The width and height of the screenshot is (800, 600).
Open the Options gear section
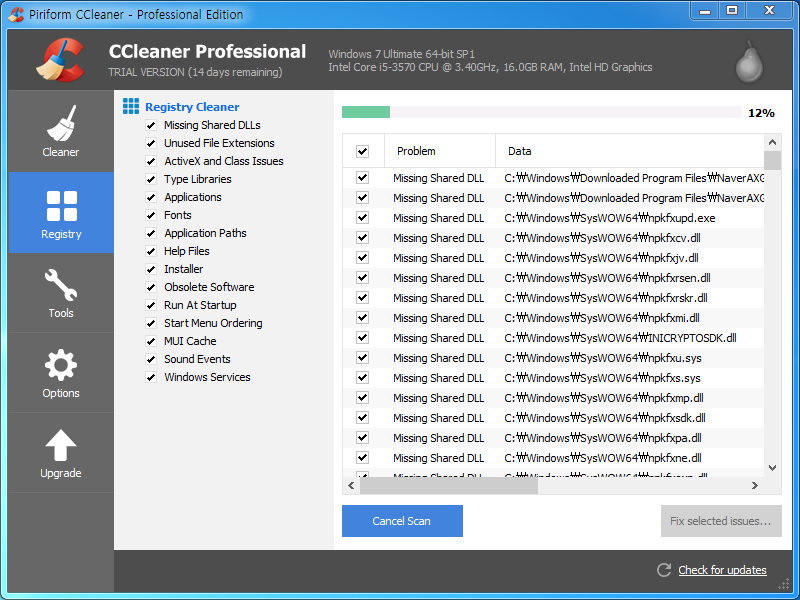(61, 373)
